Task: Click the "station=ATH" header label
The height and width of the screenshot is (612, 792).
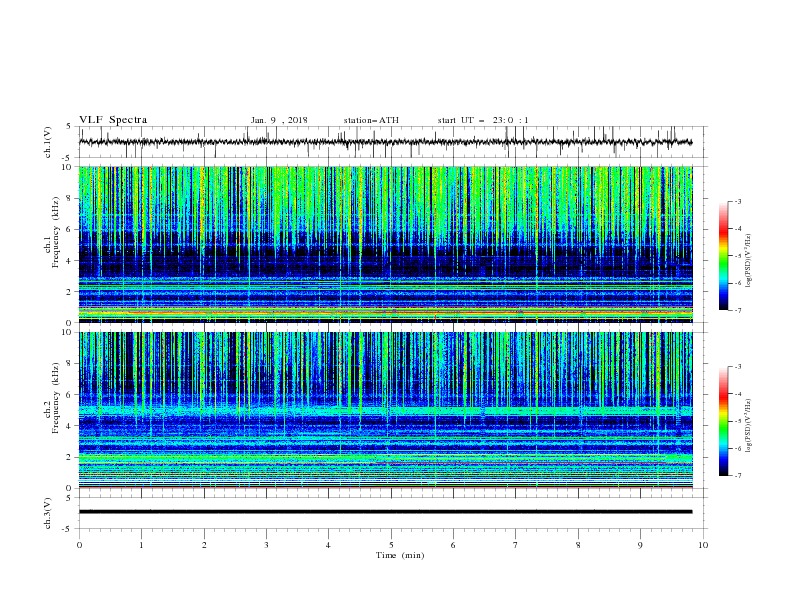Action: click(371, 120)
